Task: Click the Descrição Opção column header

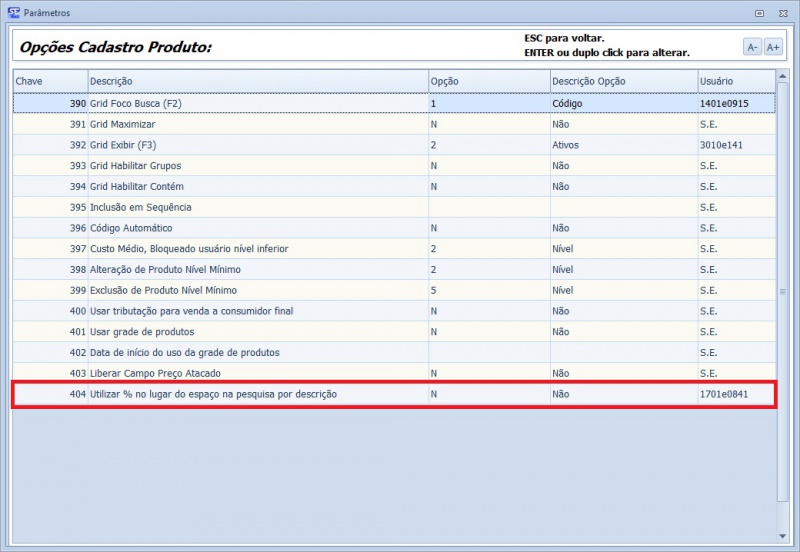Action: coord(621,80)
